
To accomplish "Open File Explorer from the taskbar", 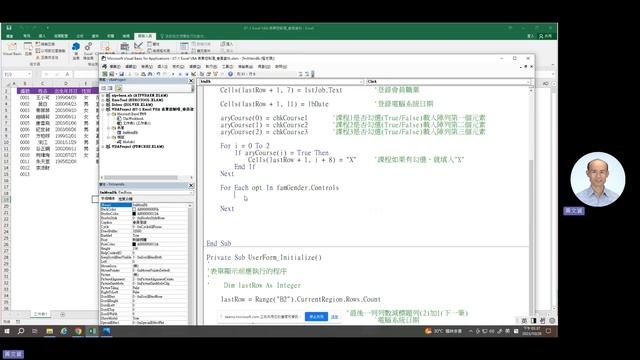I will [x=49, y=331].
